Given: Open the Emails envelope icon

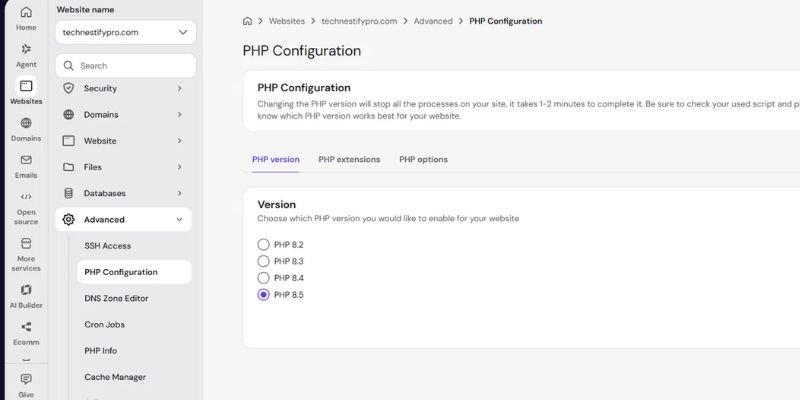Looking at the screenshot, I should click(26, 160).
